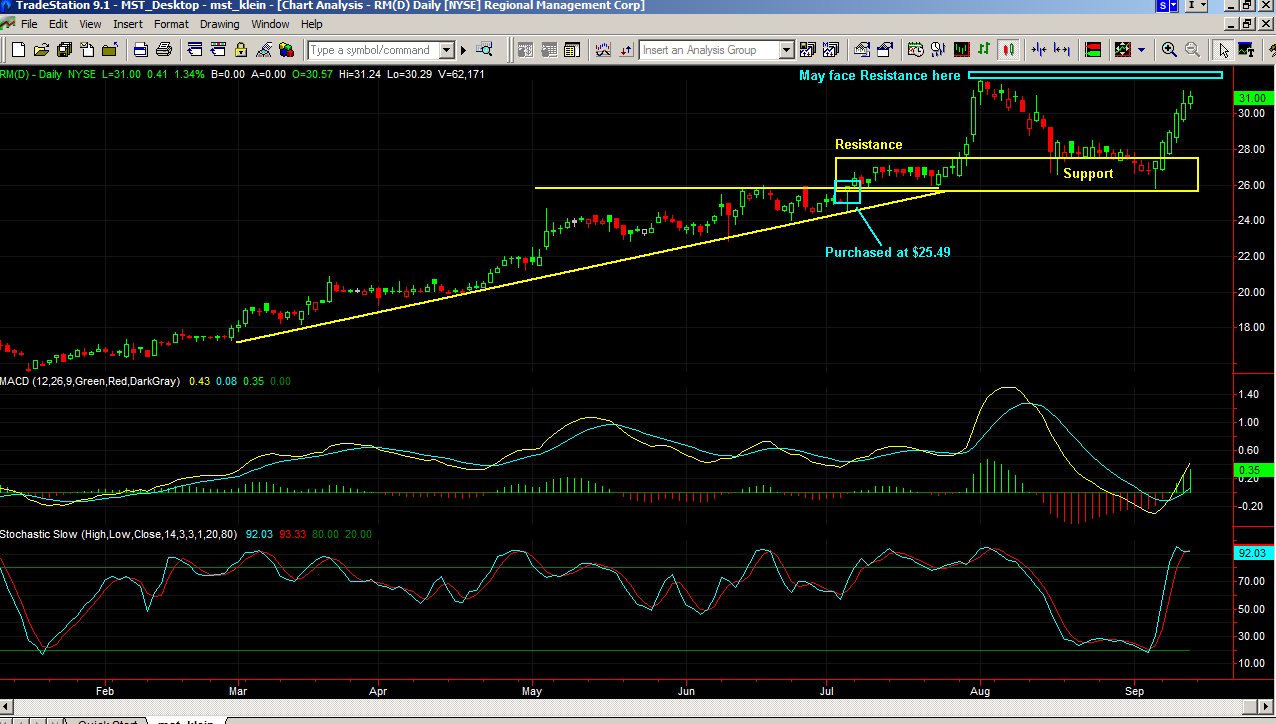
Task: Open the Drawing menu
Action: click(x=219, y=24)
